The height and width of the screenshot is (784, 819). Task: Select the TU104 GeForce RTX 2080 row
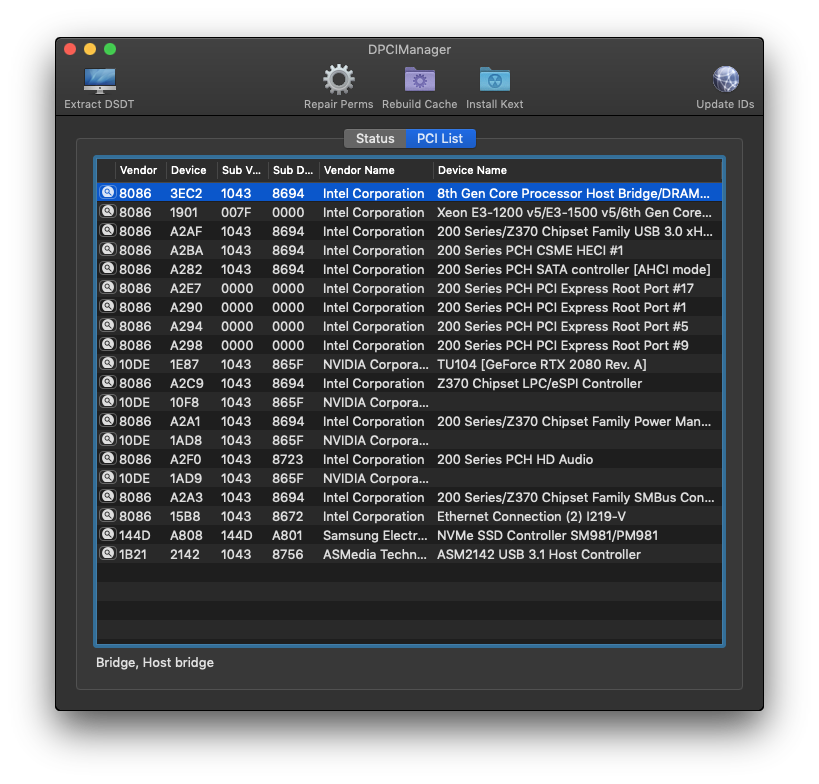(x=410, y=364)
